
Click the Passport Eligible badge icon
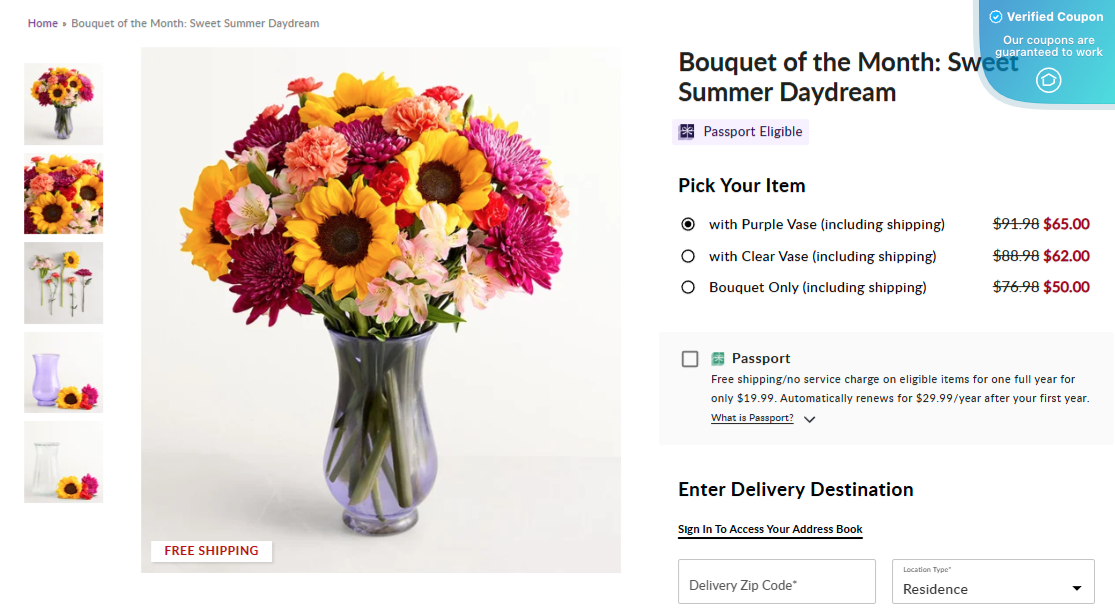[x=685, y=130]
